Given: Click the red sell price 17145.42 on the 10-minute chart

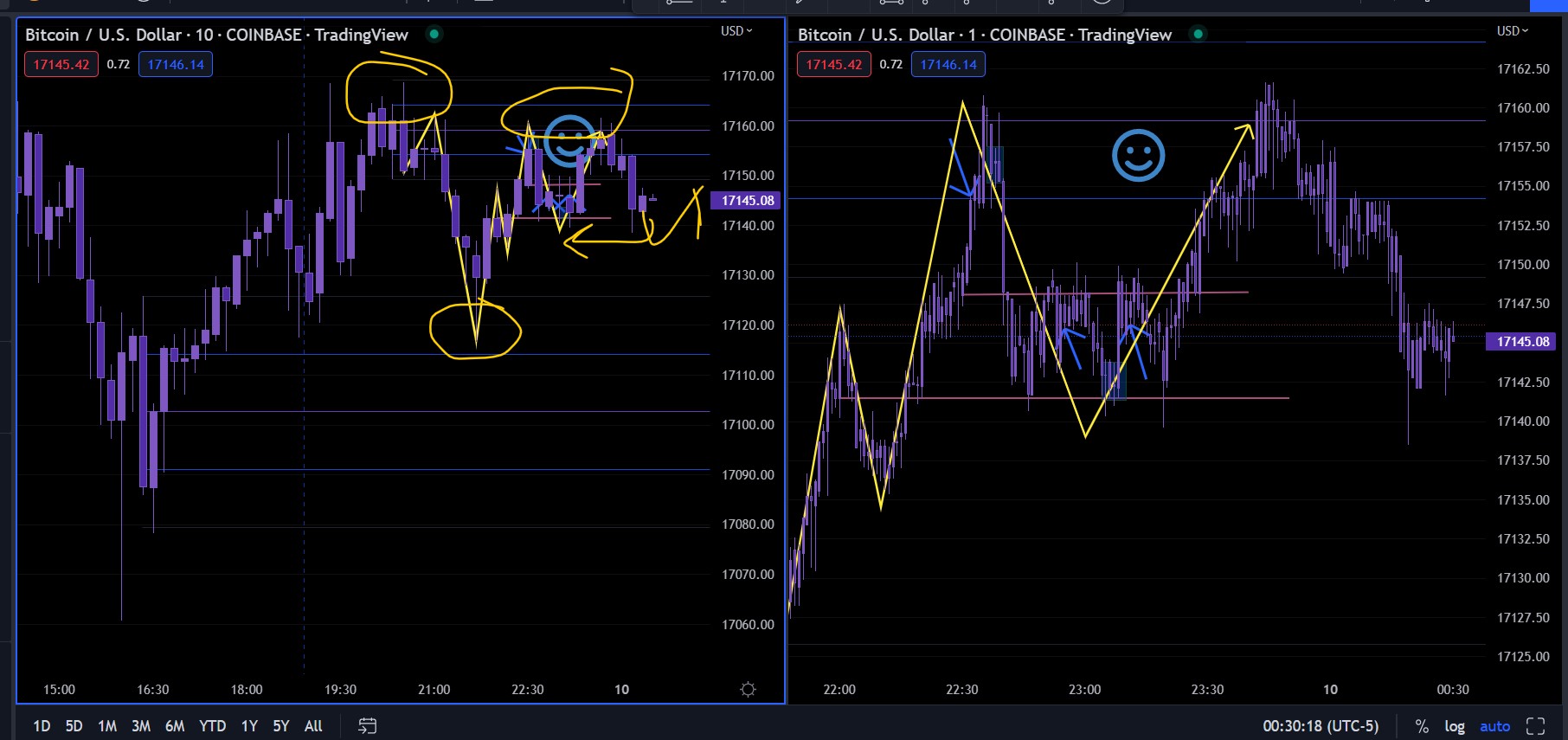Looking at the screenshot, I should point(61,64).
